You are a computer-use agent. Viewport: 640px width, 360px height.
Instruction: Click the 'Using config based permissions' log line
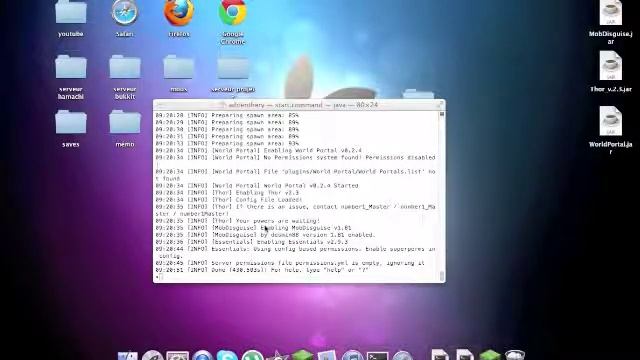pyautogui.click(x=296, y=253)
